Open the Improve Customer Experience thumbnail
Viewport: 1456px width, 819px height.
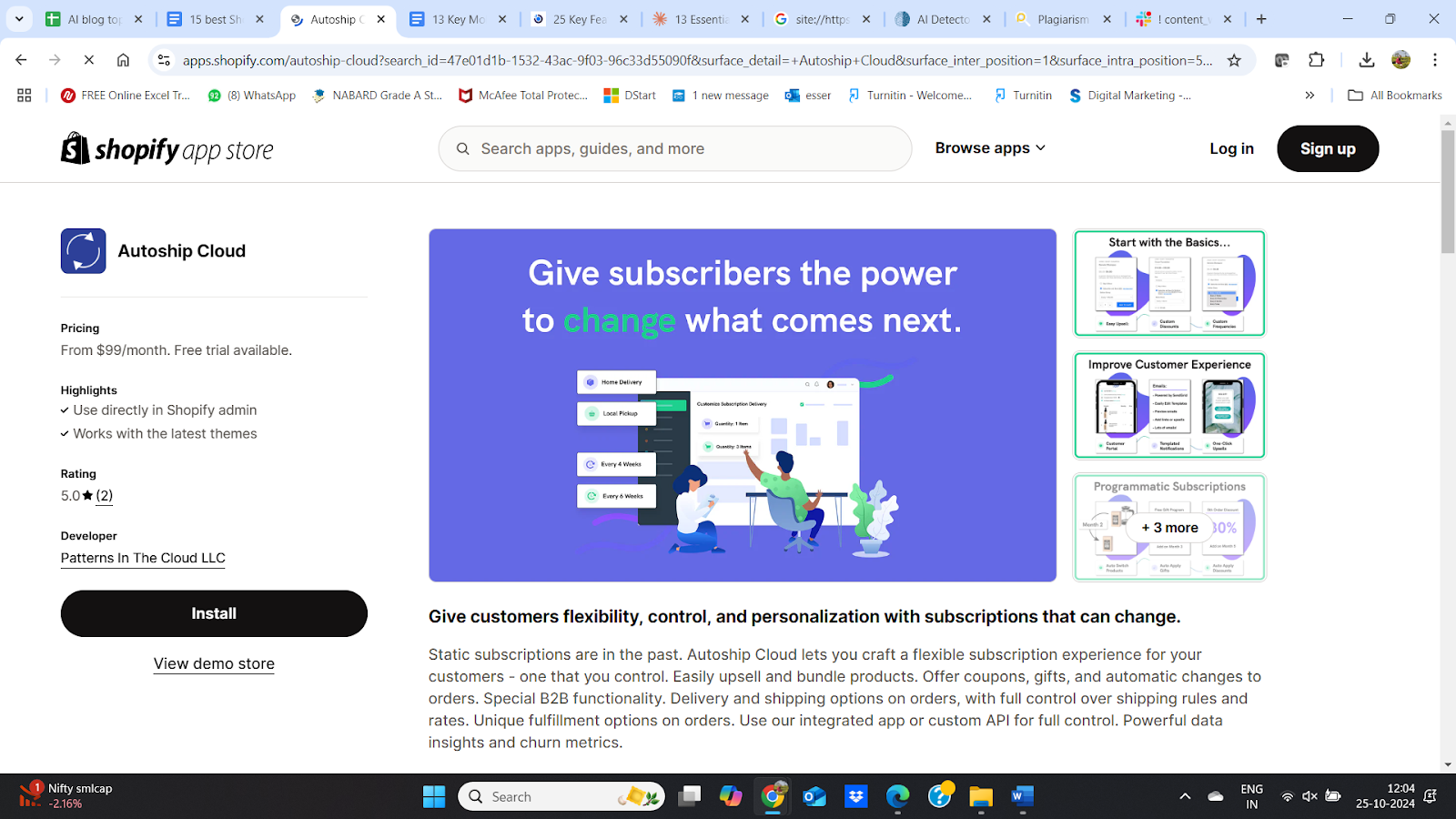1169,405
